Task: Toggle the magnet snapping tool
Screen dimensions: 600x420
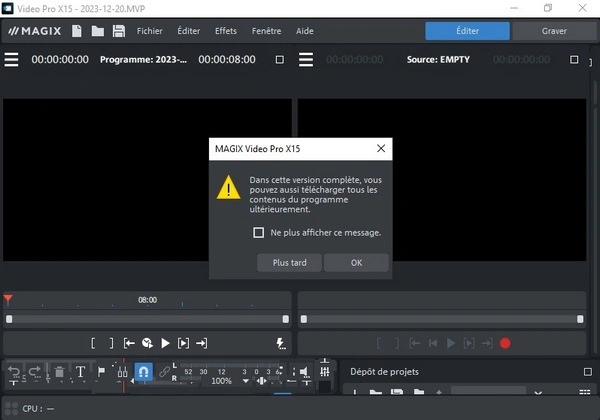Action: coord(143,372)
